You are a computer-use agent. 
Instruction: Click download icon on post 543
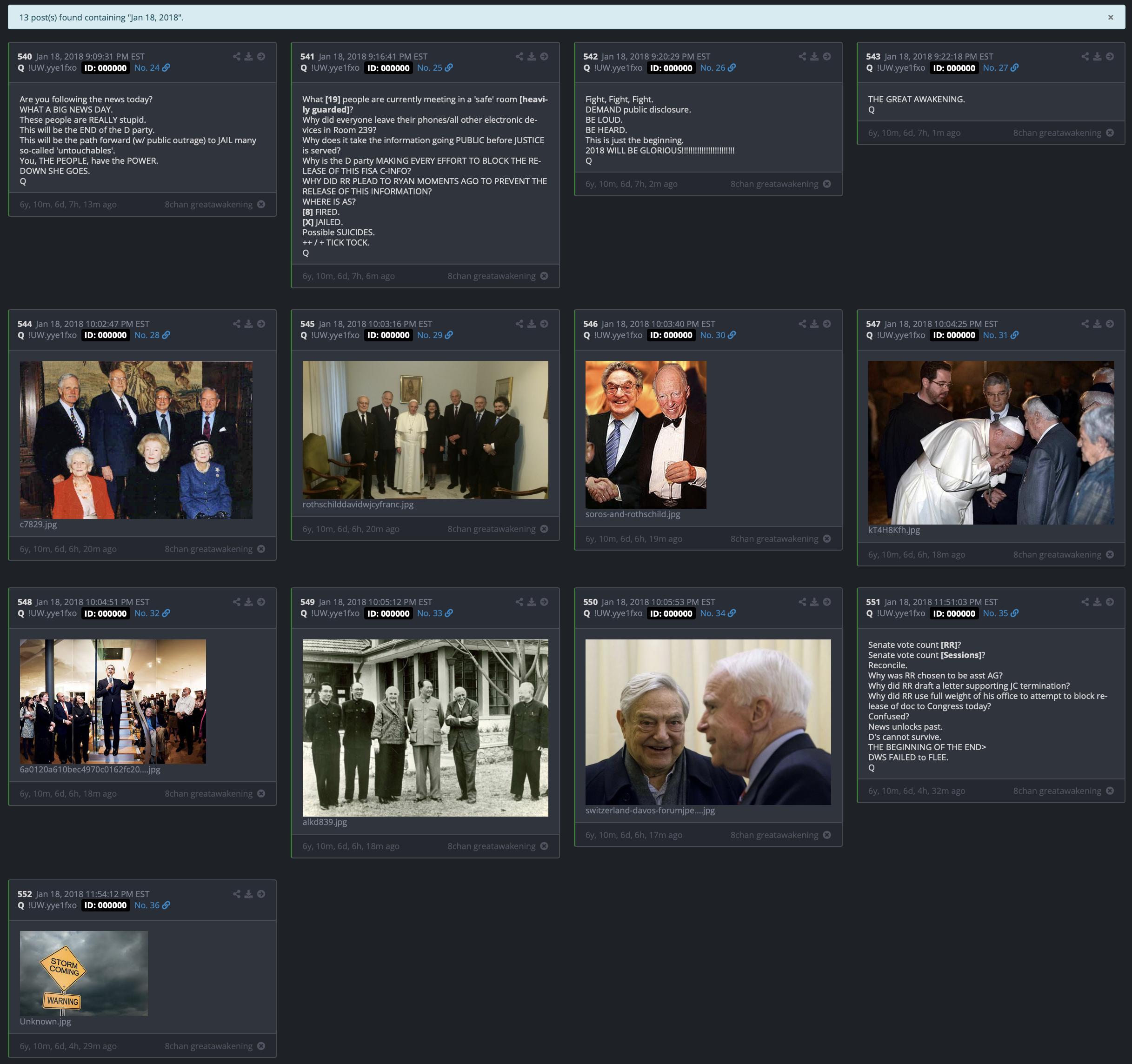(1097, 56)
